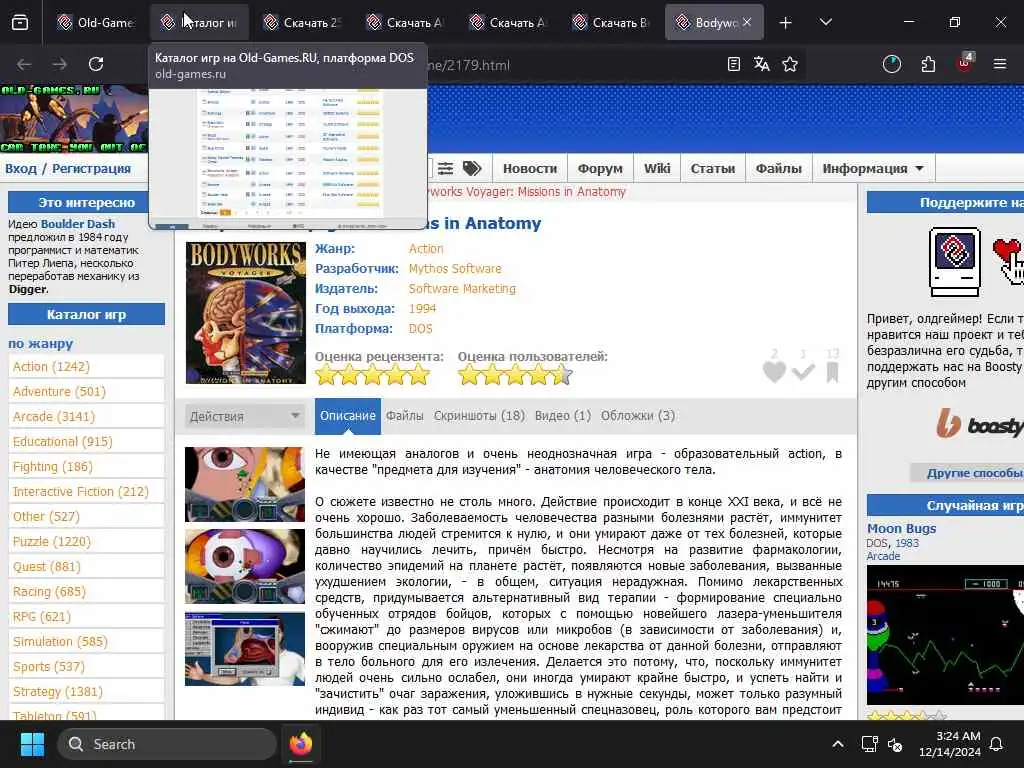Image resolution: width=1024 pixels, height=768 pixels.
Task: Click the site tags icon
Action: pos(472,168)
